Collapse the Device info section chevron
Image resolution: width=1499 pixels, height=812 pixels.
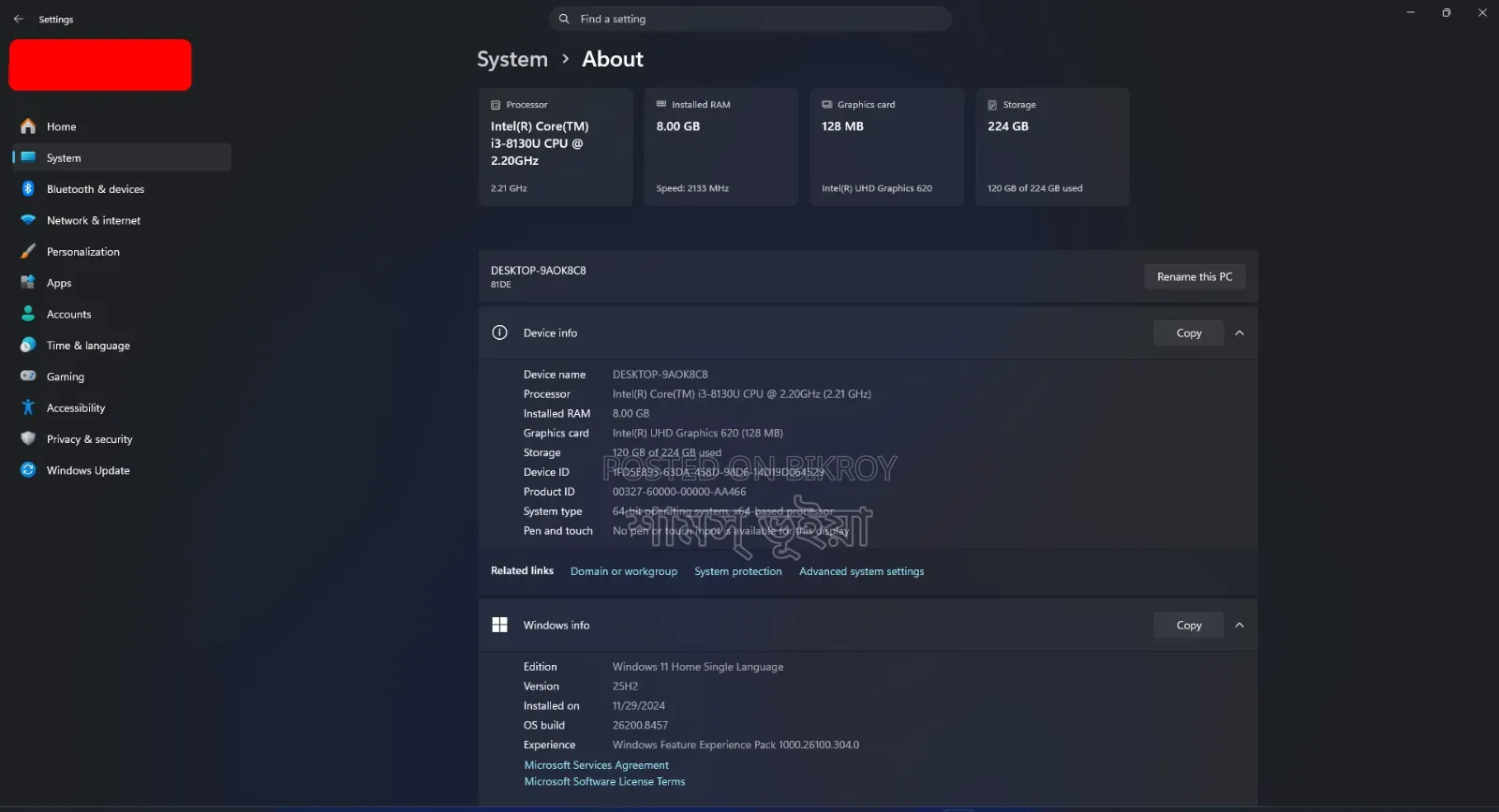coord(1239,332)
